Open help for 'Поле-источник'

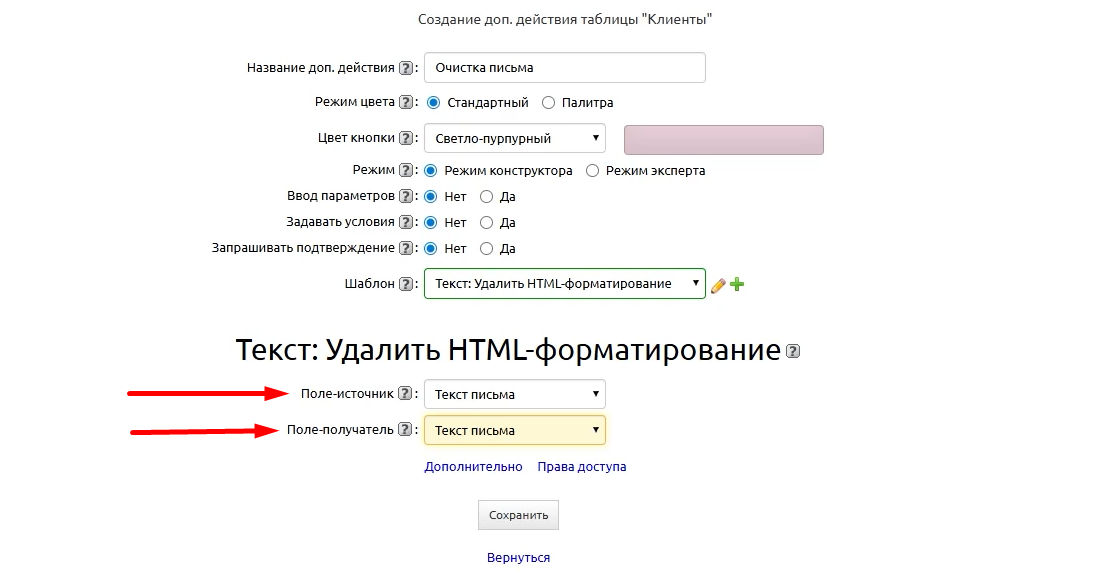[404, 393]
